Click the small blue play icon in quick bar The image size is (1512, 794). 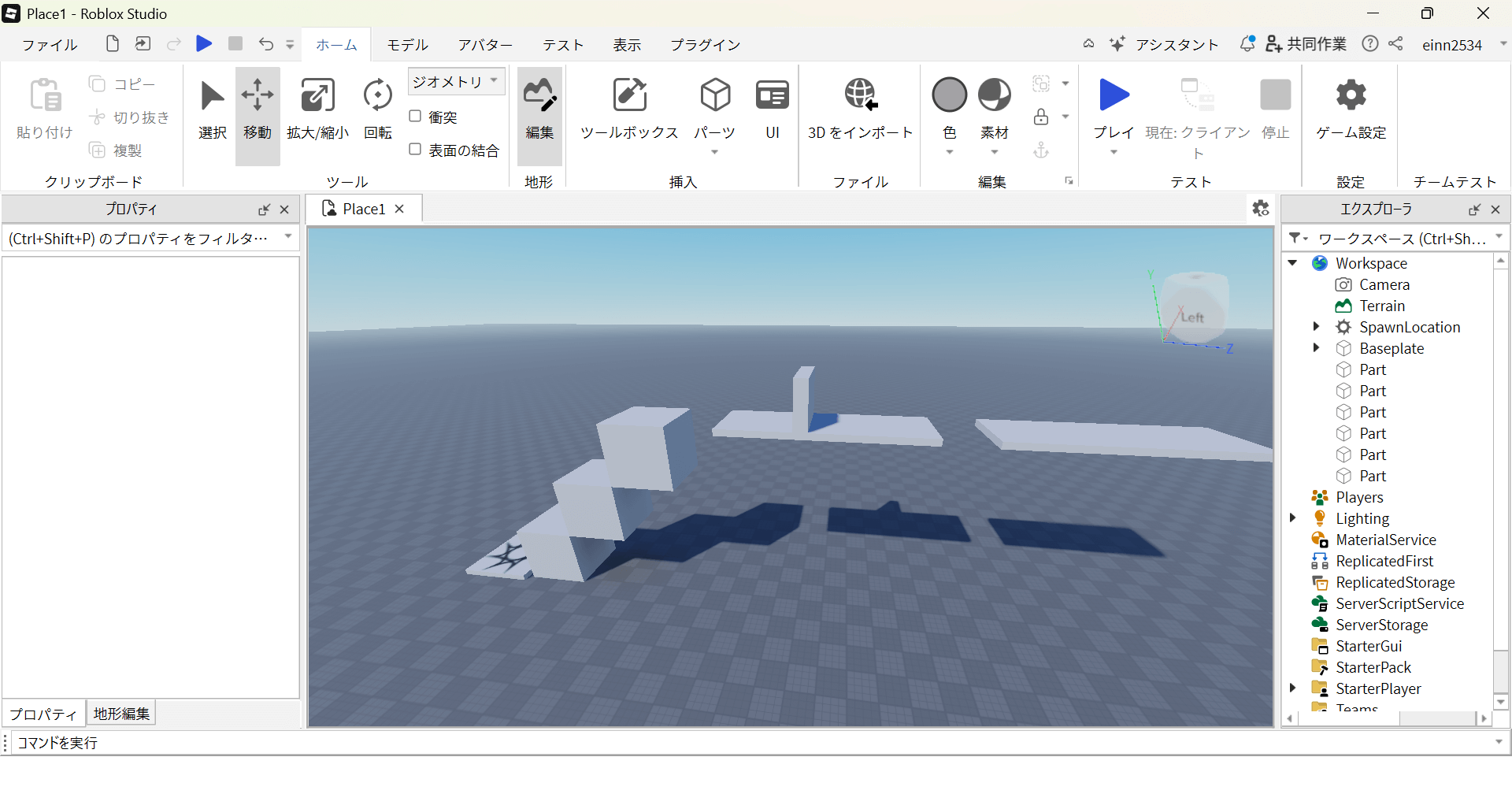click(x=204, y=43)
